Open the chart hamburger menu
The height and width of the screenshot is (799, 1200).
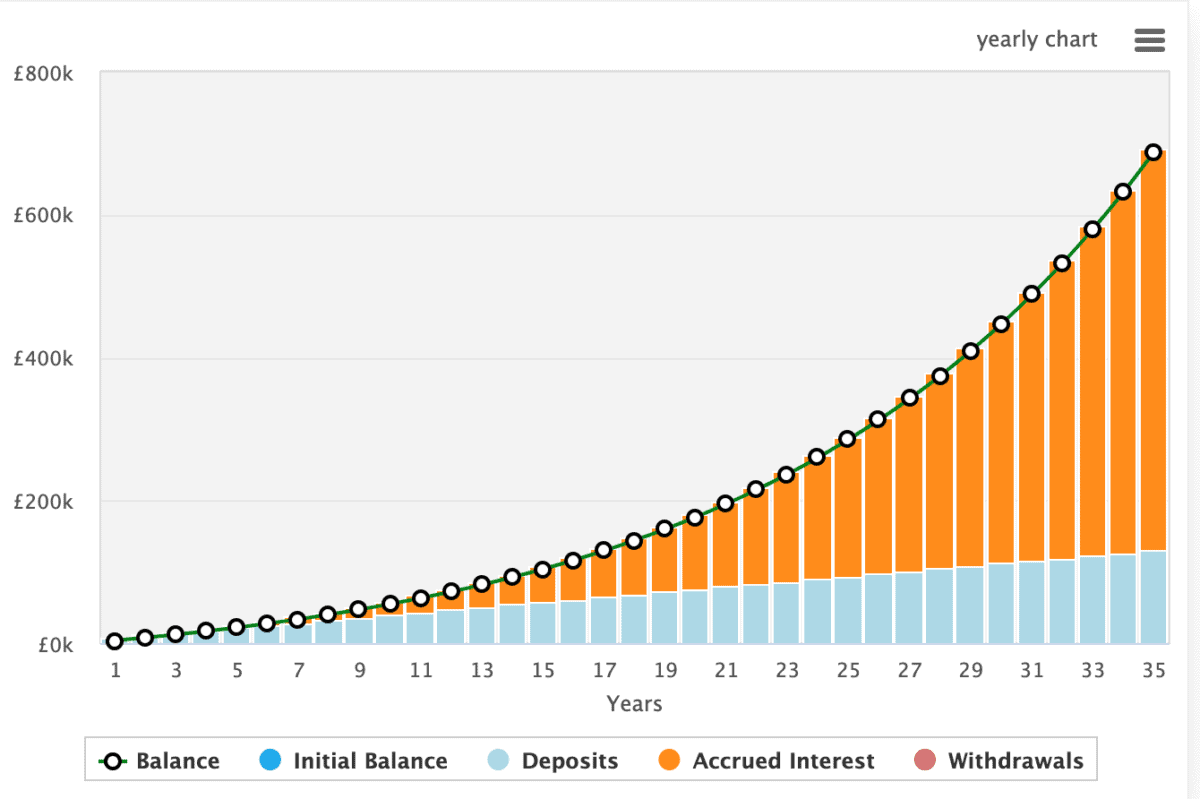coord(1150,40)
